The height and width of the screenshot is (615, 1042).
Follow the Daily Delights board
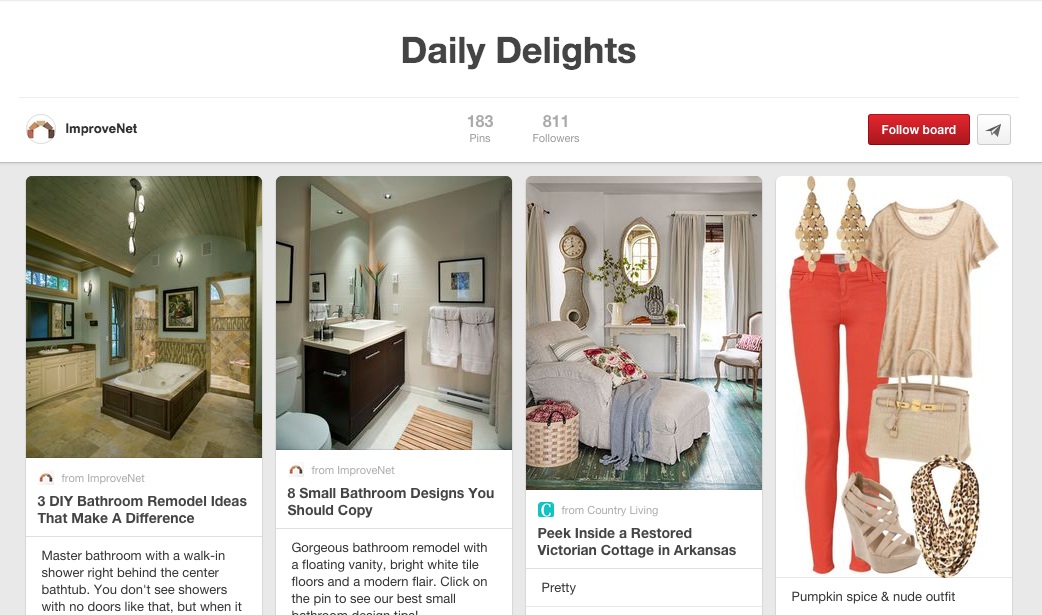tap(918, 130)
